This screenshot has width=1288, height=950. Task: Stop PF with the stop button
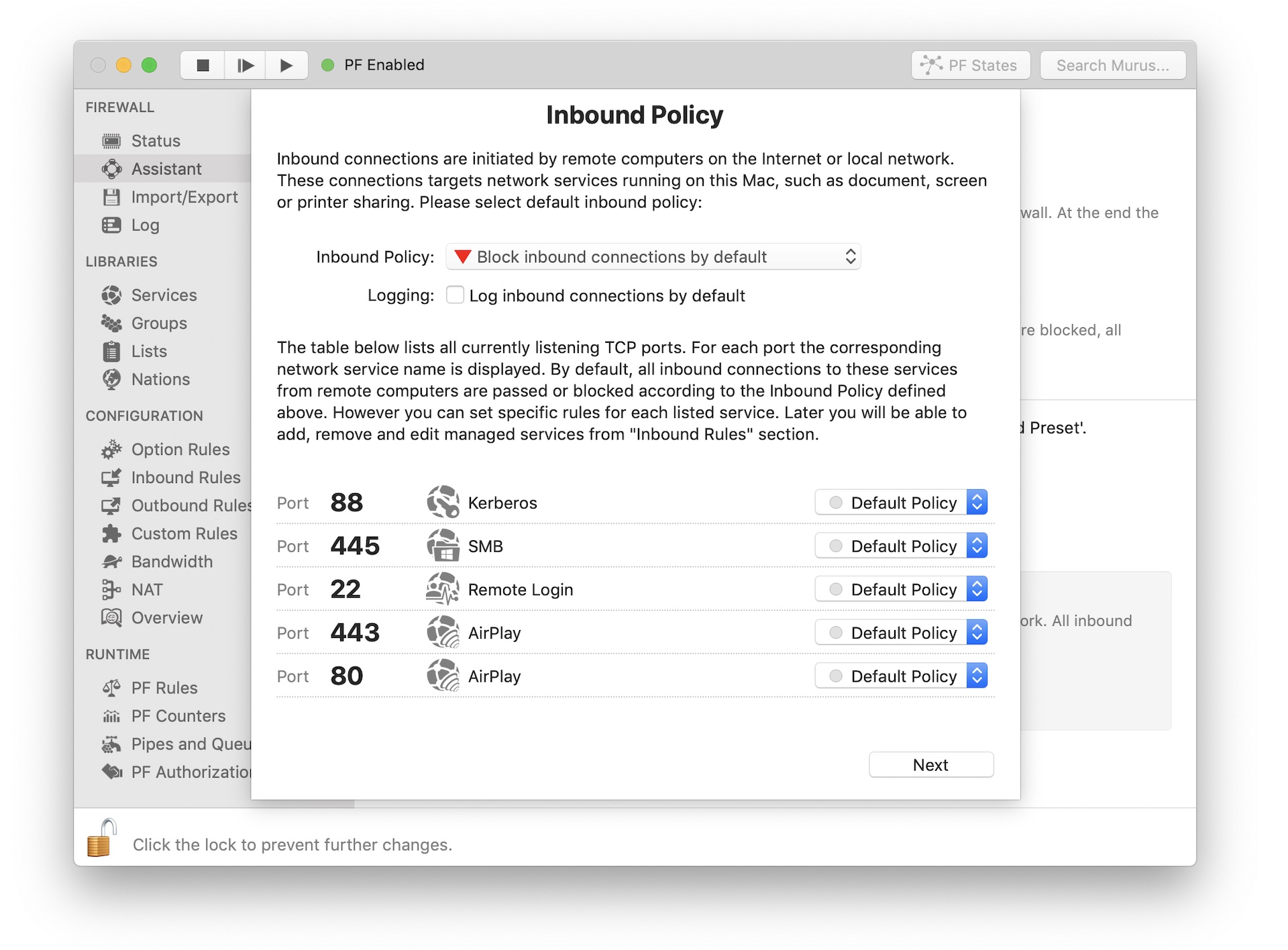coord(203,65)
